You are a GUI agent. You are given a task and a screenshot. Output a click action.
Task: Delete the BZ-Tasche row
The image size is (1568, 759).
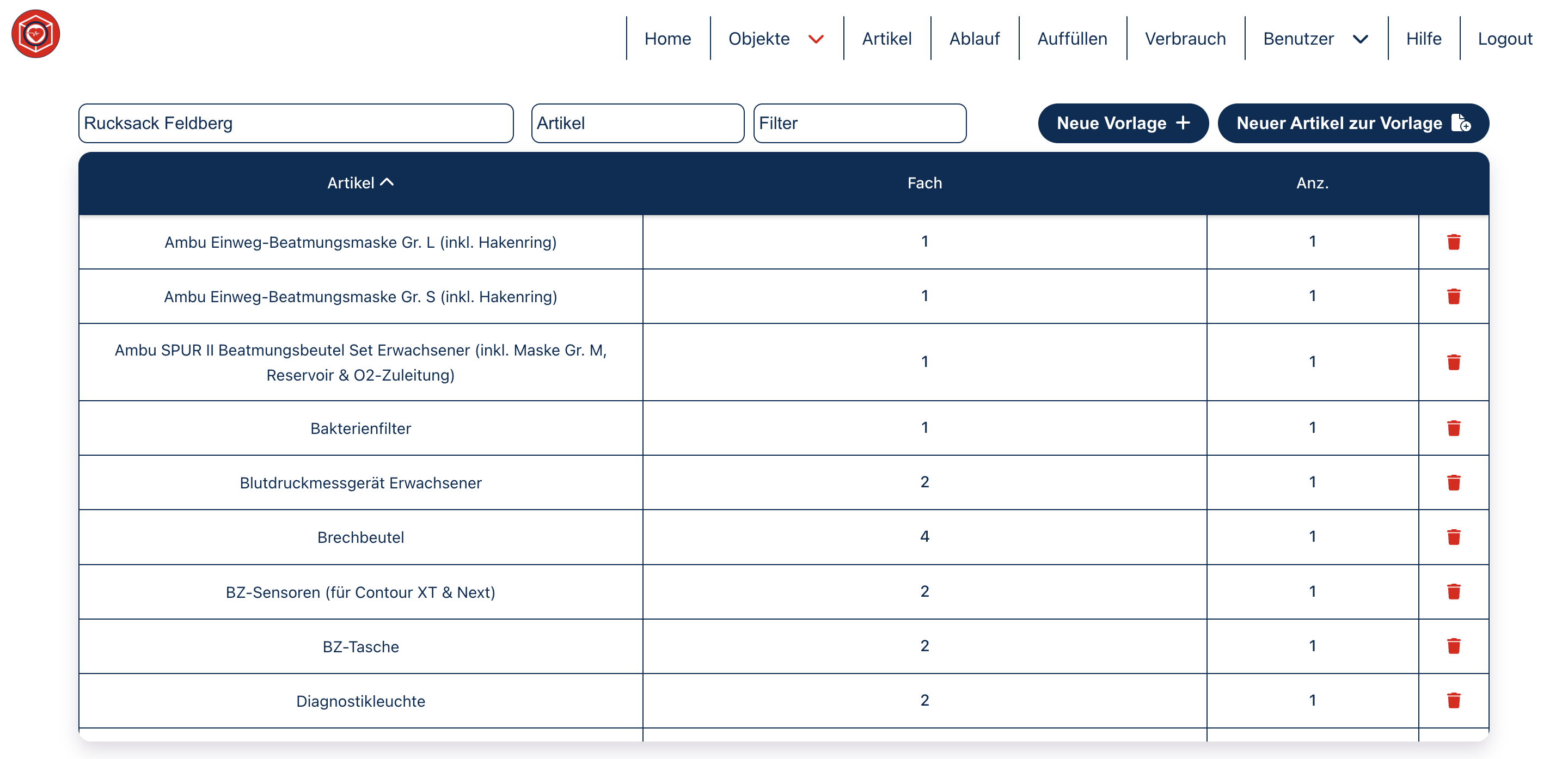[1453, 646]
